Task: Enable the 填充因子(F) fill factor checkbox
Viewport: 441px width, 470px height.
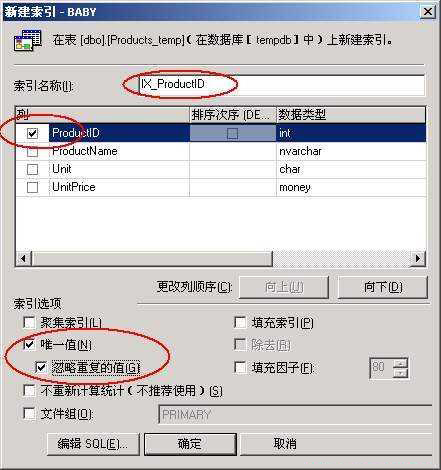Action: click(x=240, y=367)
